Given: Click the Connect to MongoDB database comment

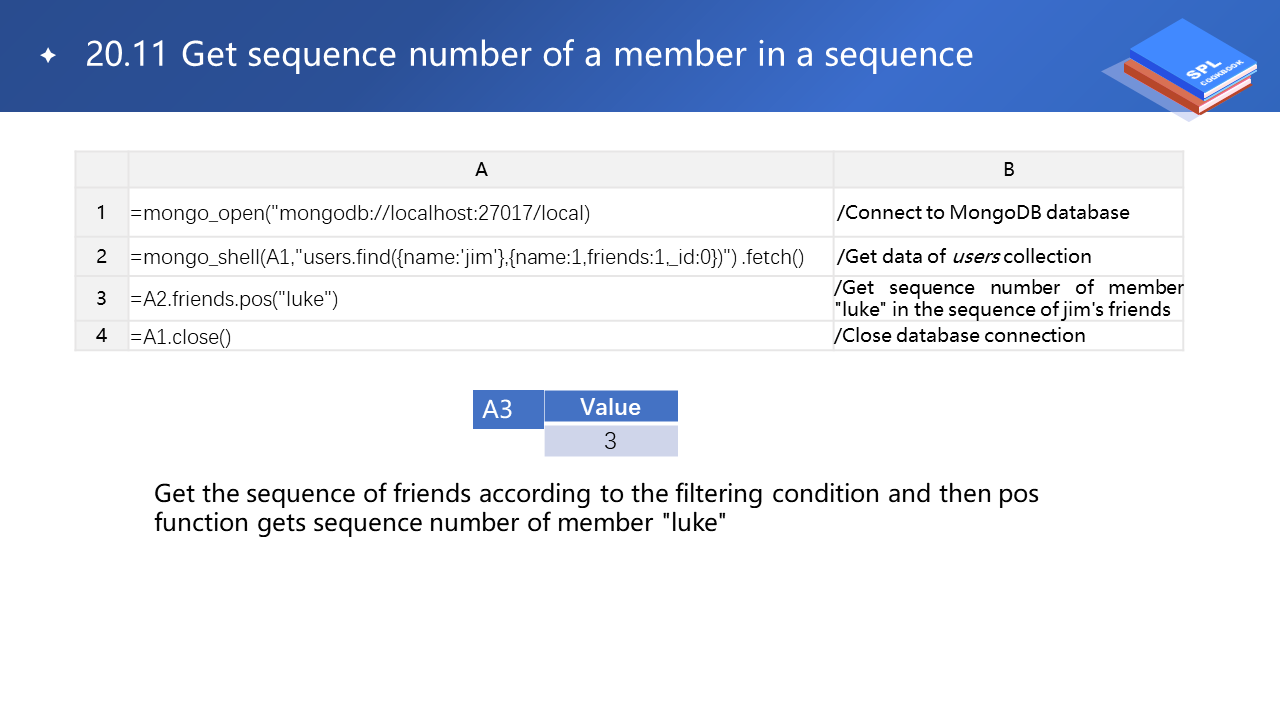Looking at the screenshot, I should pos(983,213).
